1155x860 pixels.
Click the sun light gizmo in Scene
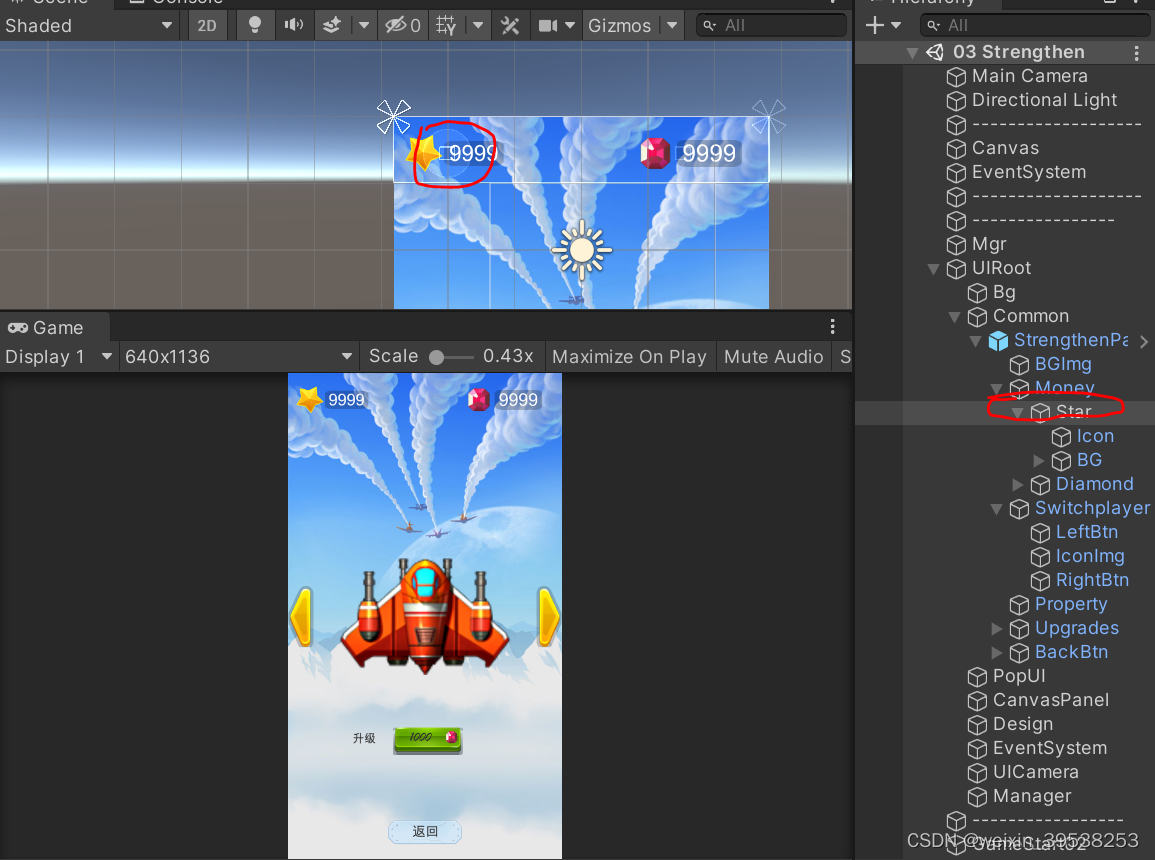click(x=582, y=250)
